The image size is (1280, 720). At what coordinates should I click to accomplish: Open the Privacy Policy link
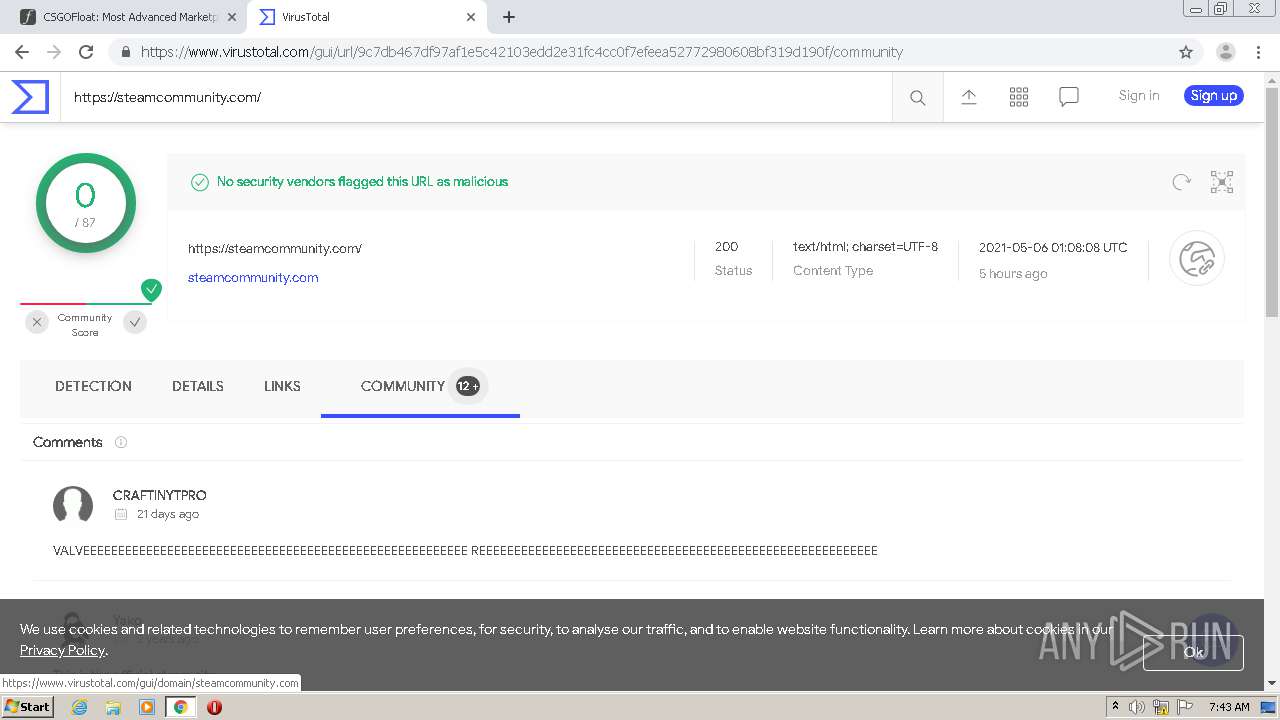[x=62, y=650]
